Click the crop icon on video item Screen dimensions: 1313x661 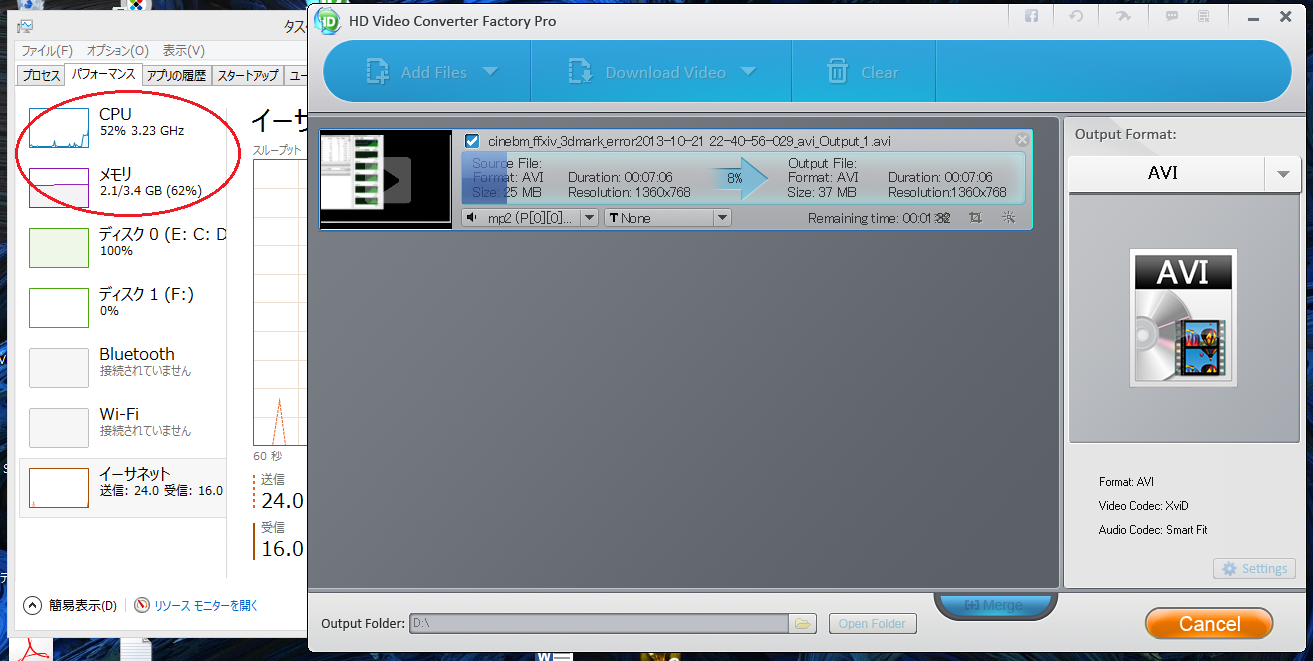[x=975, y=217]
